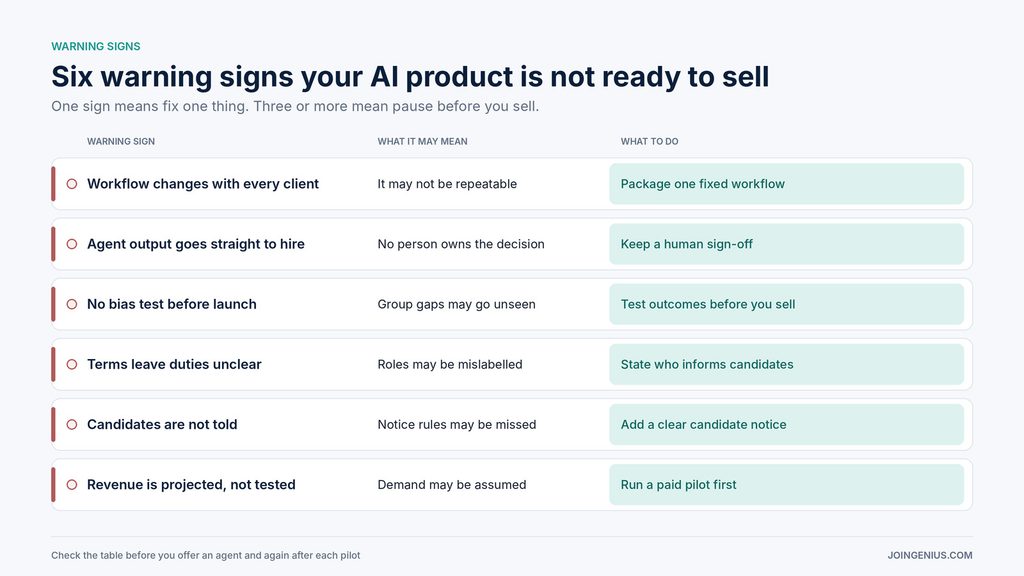Select the text 'Terms leave duties unclear'
The height and width of the screenshot is (576, 1024).
(x=174, y=364)
